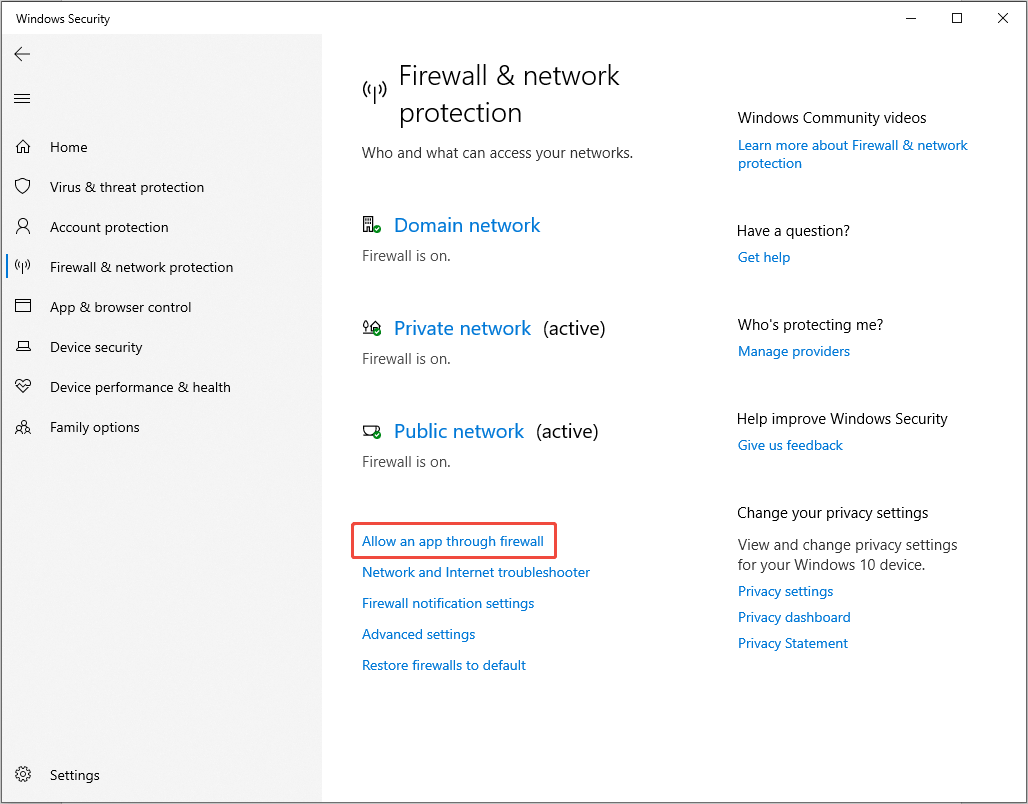Click the Private network icon with green checkmark

370,327
